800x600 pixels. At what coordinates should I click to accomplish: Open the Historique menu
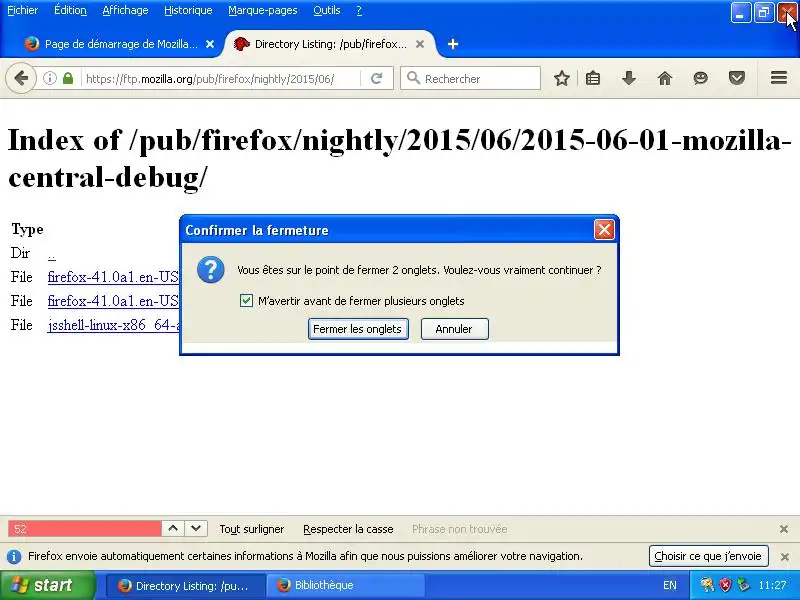tap(188, 10)
